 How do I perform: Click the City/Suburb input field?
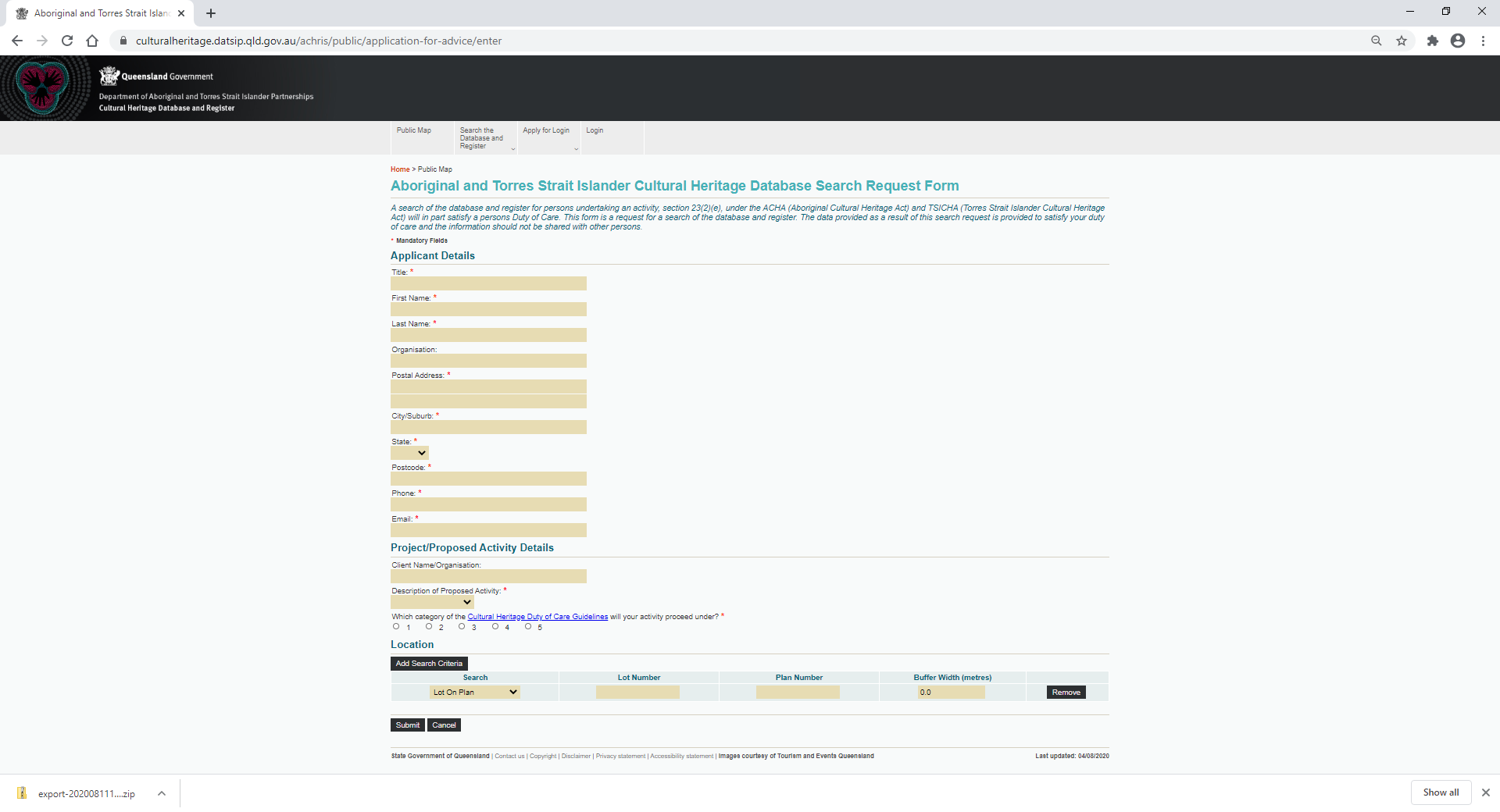(488, 427)
